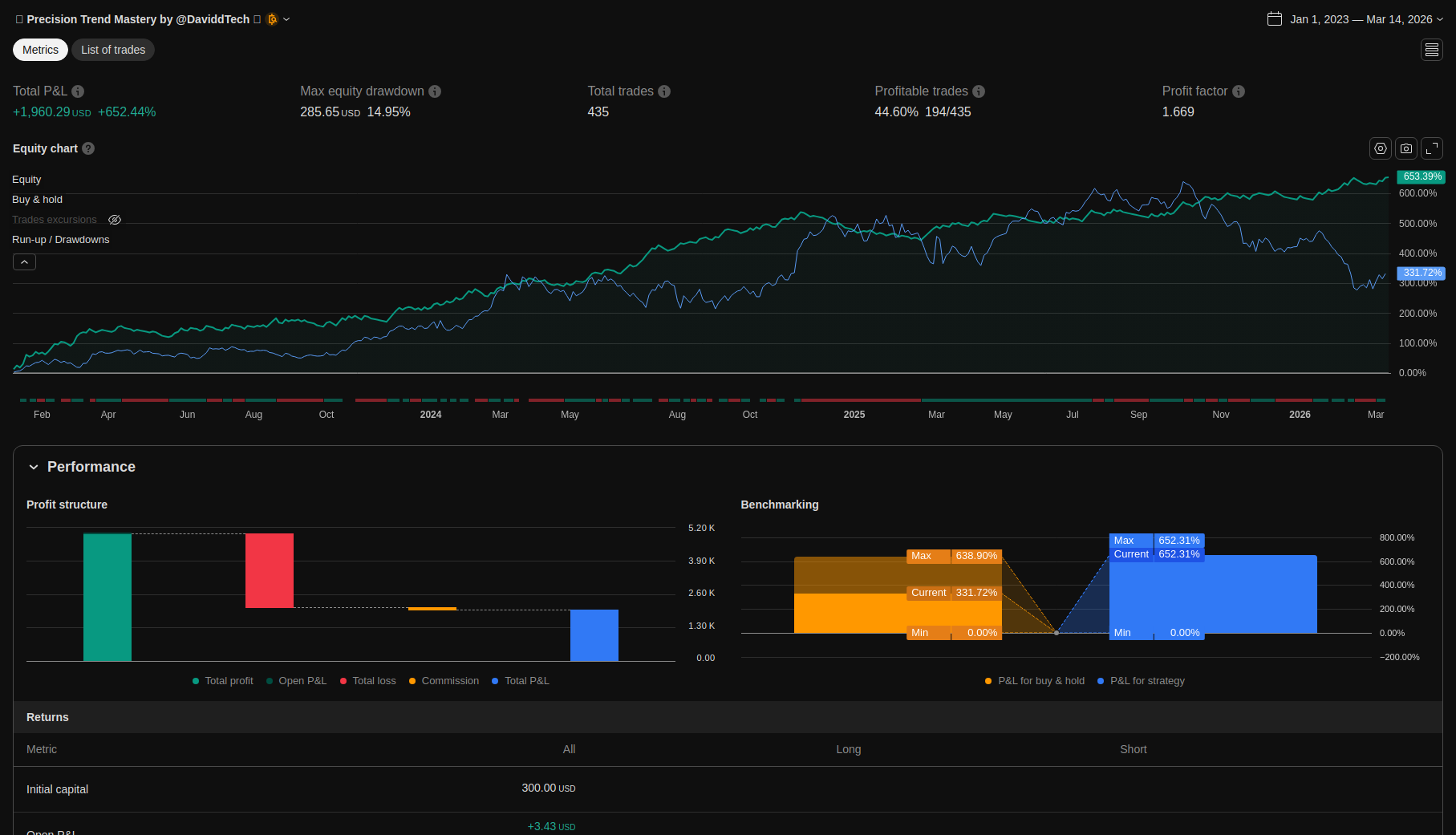Click the info icon next to Profit factor
This screenshot has width=1456, height=835.
pos(1239,91)
